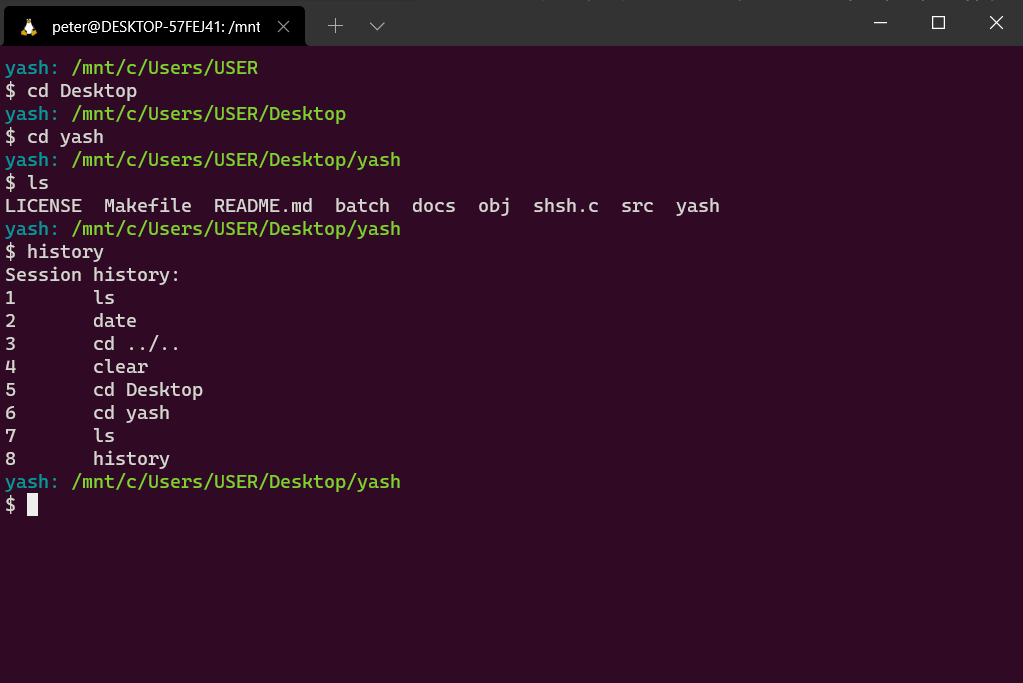Close the peter@DESKTOP-57FEJ41 terminal tab
Screen dimensions: 1023x683
click(284, 26)
